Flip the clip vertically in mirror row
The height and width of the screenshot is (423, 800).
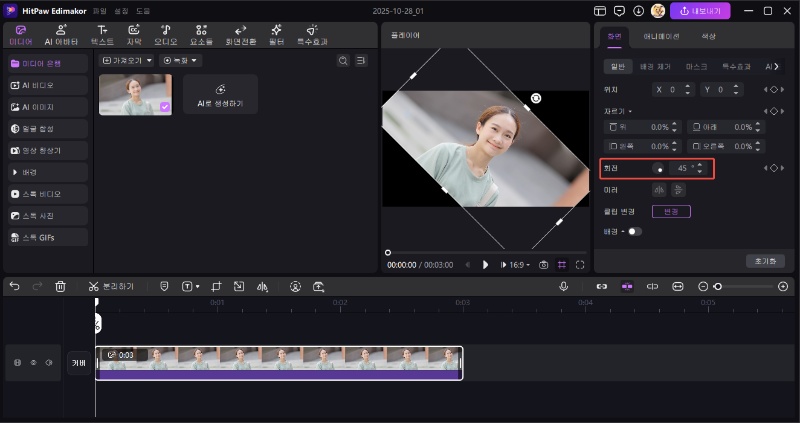tap(679, 190)
